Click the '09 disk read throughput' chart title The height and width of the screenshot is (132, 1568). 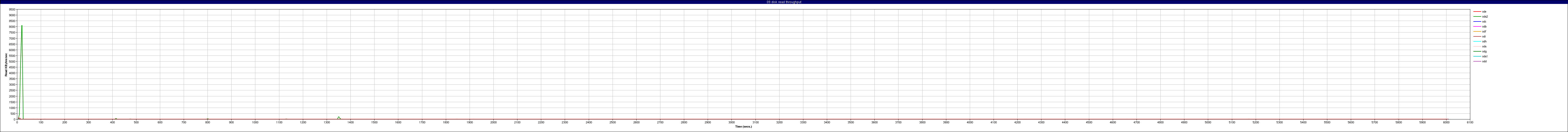pyautogui.click(x=784, y=2)
